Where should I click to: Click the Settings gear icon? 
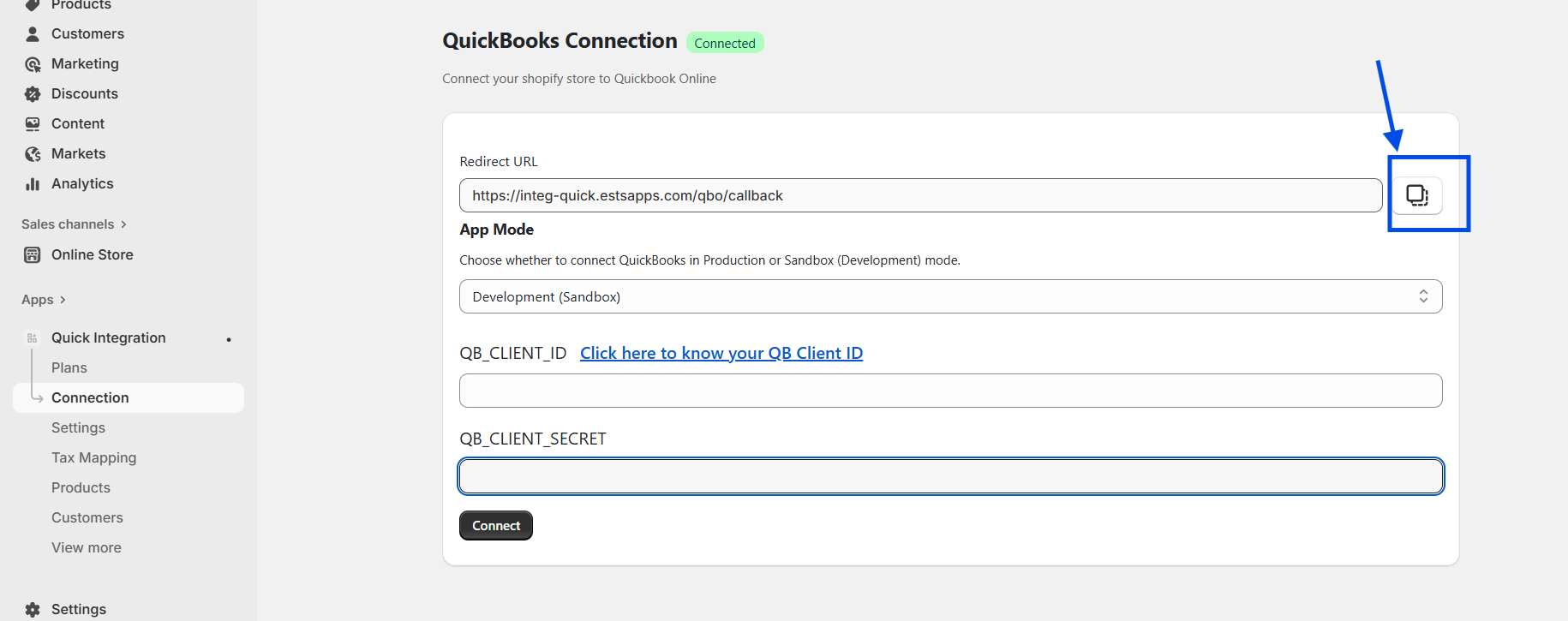[x=33, y=610]
